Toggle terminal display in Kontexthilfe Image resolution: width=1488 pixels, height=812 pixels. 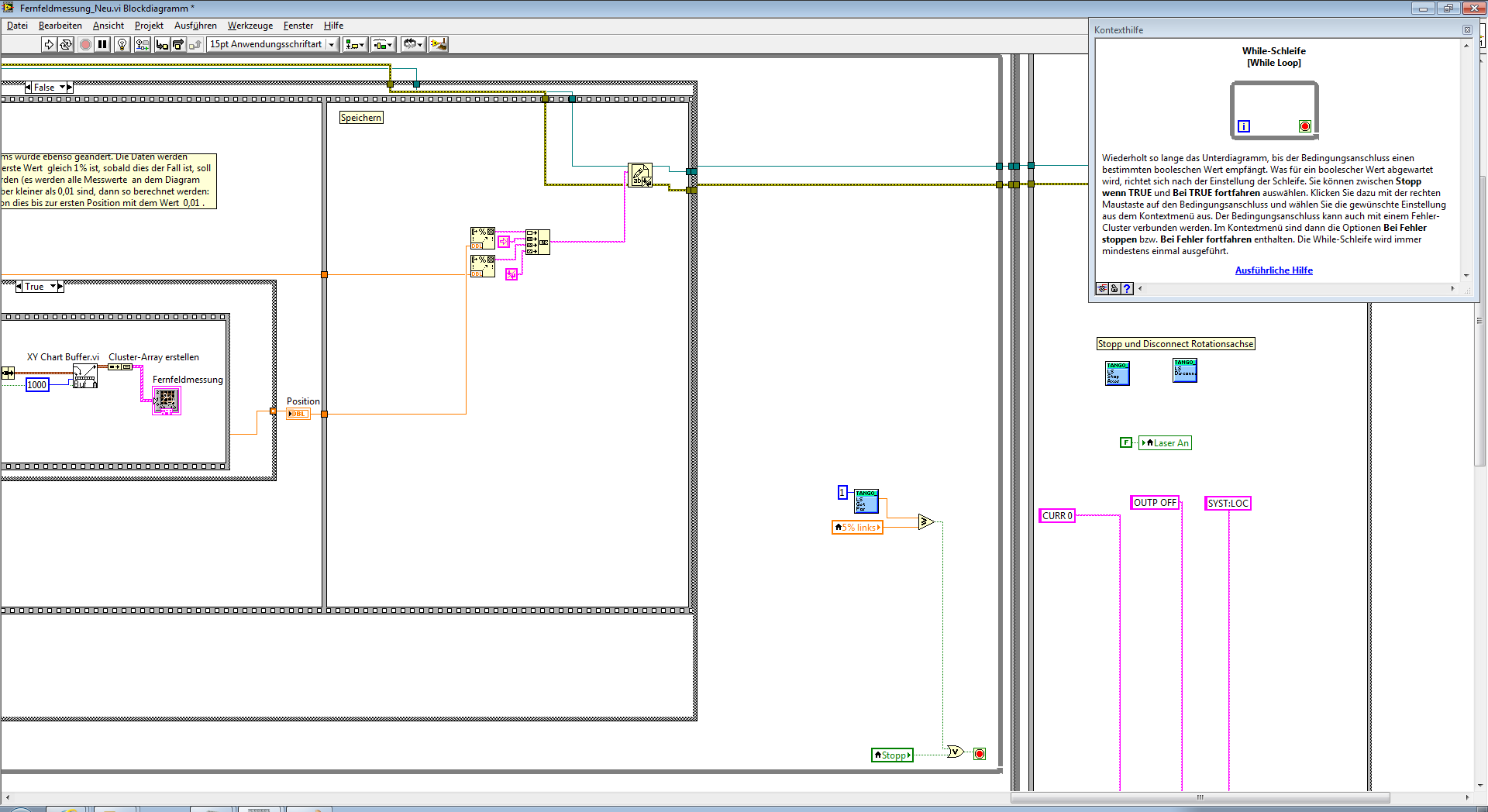(1101, 288)
